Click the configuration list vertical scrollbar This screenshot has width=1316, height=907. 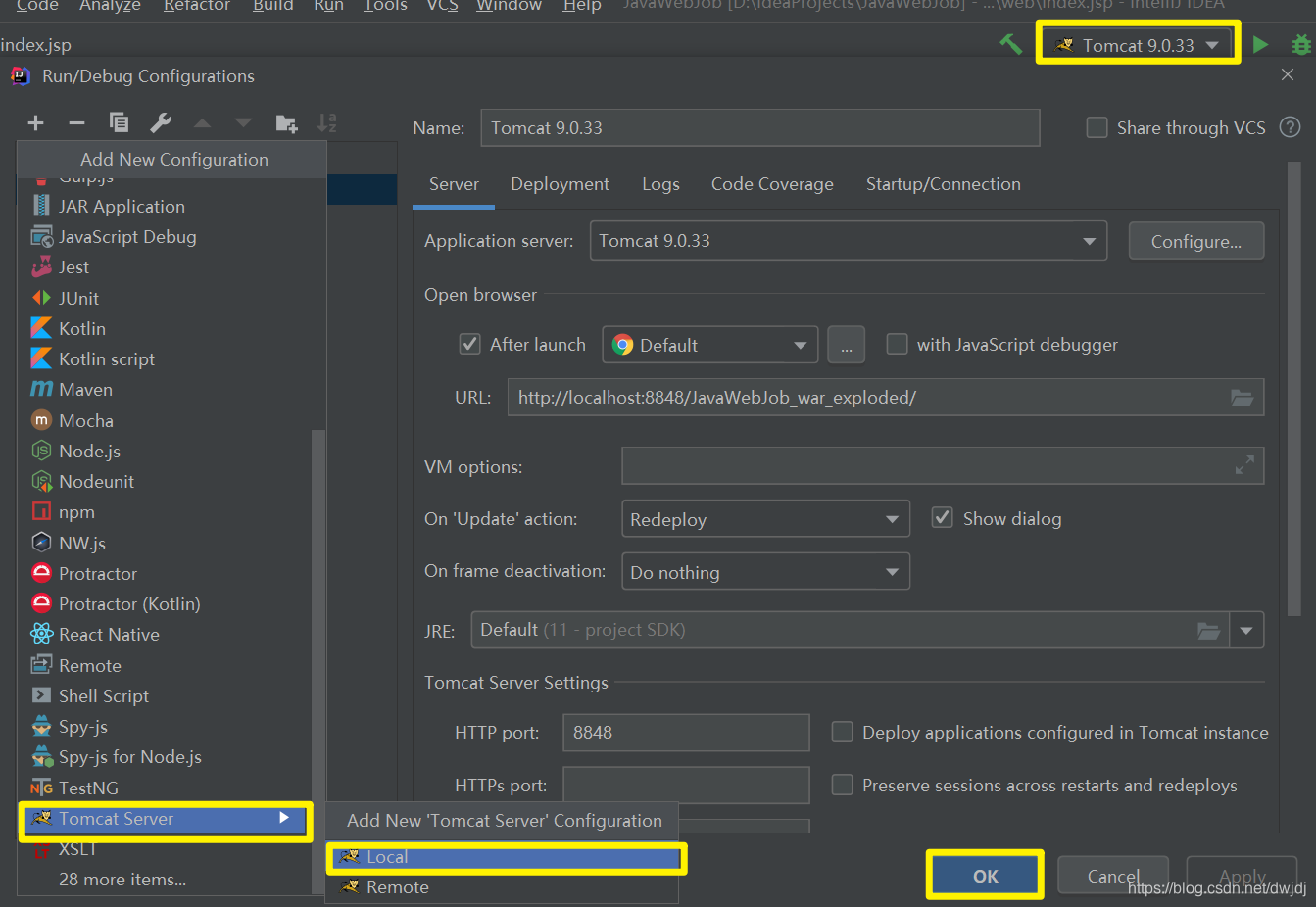click(x=317, y=661)
